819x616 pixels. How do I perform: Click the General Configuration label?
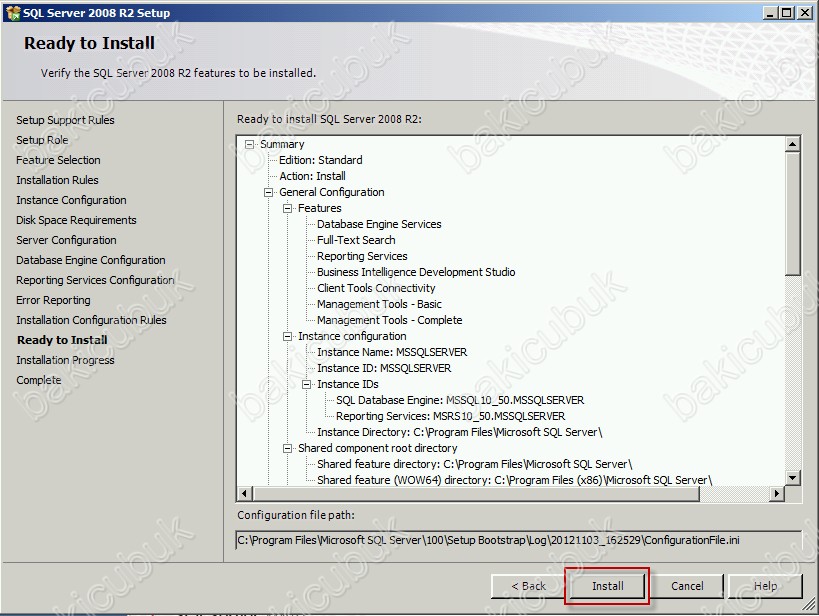332,192
